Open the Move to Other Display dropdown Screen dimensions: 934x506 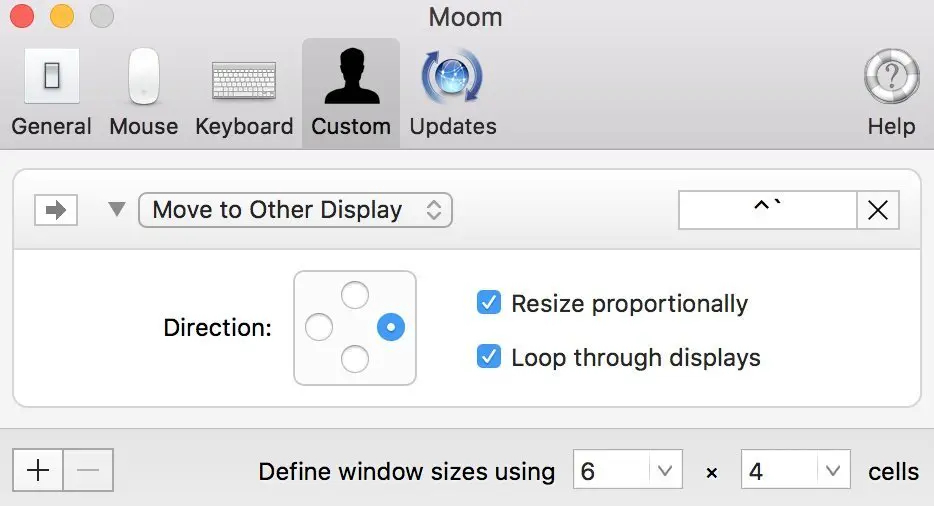pyautogui.click(x=295, y=210)
